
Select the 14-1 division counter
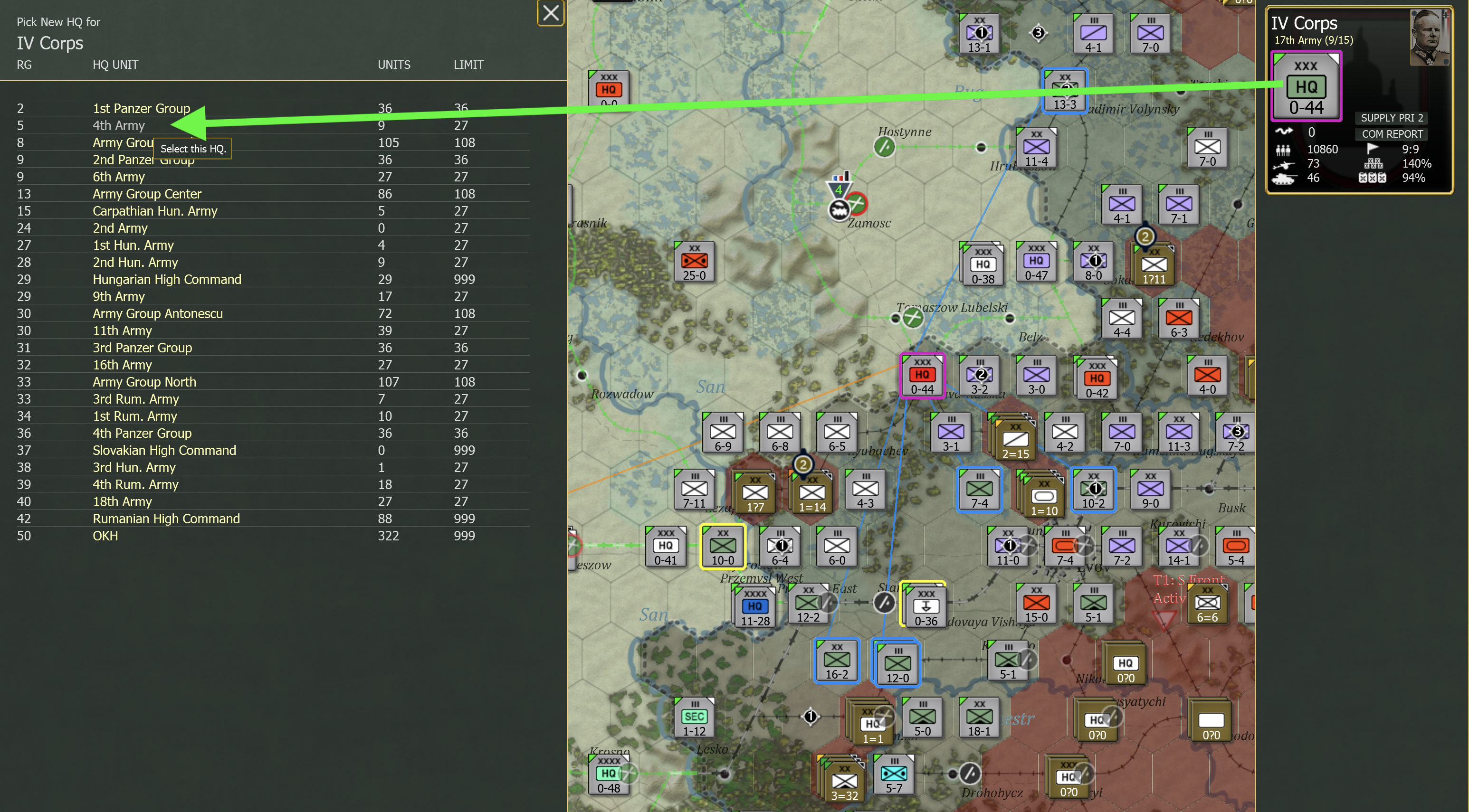coord(1179,546)
